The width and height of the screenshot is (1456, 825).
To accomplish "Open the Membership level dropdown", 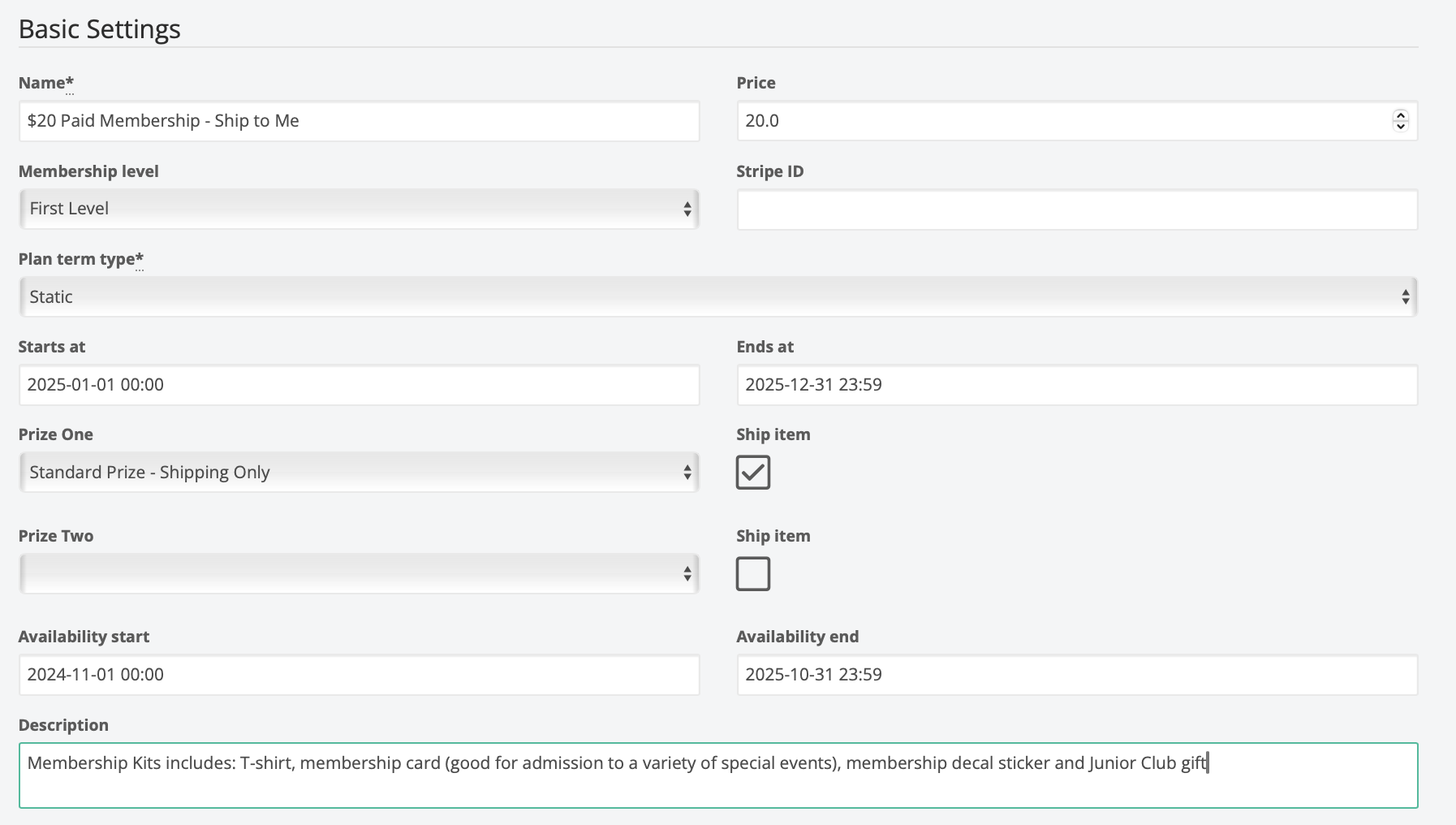I will [x=359, y=209].
